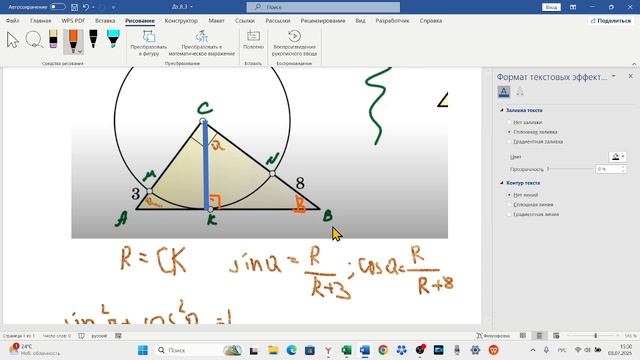The height and width of the screenshot is (360, 640).
Task: Click Convert to Shape (Преобразовать в фигуру)
Action: (x=149, y=43)
